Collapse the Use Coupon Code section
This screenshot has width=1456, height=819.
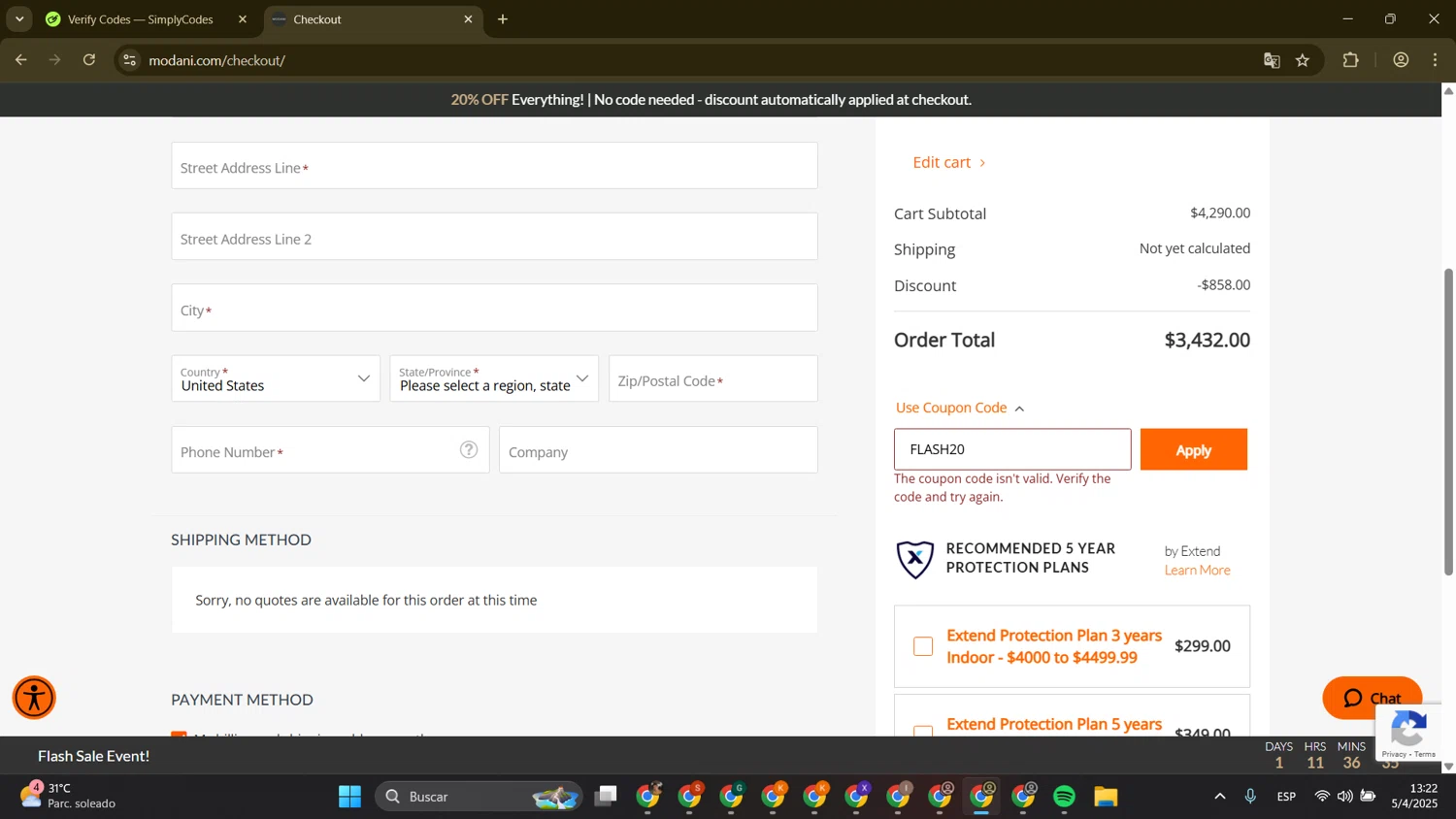click(x=960, y=408)
